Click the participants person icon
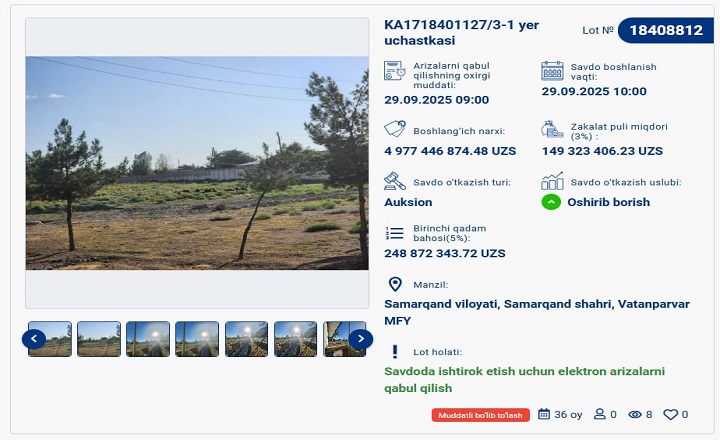This screenshot has width=720, height=440. click(x=599, y=414)
